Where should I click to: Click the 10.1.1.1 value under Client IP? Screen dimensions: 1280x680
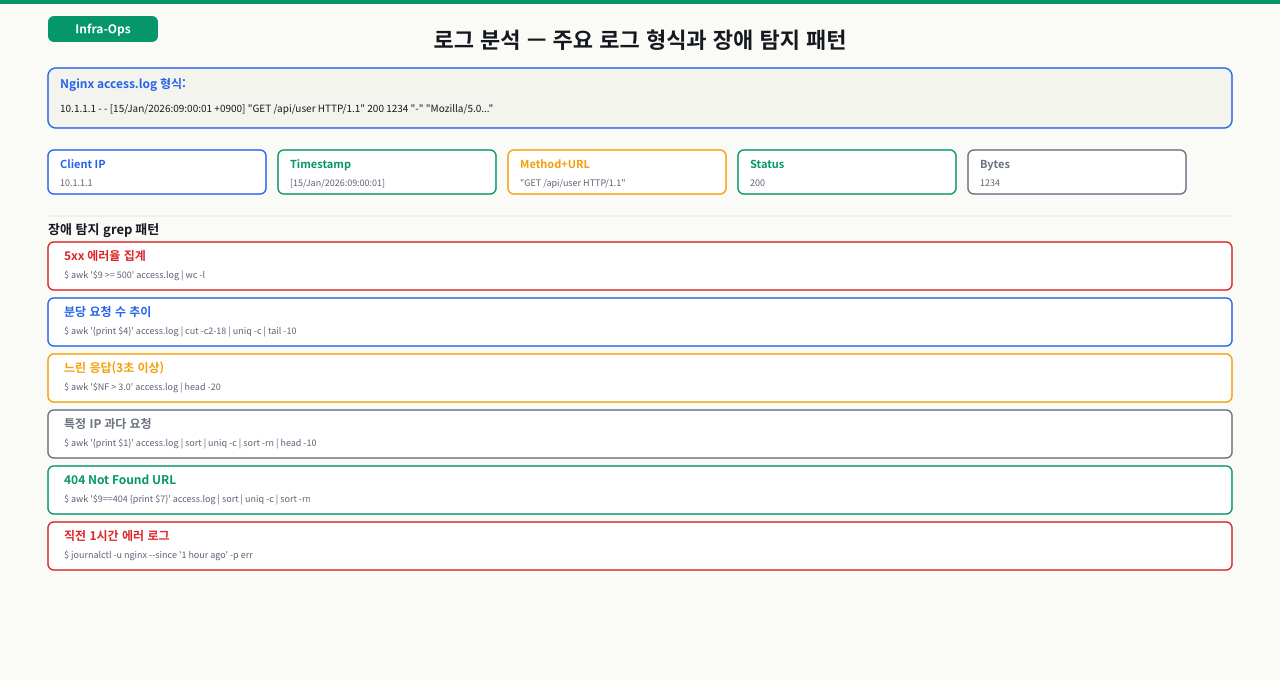[76, 183]
